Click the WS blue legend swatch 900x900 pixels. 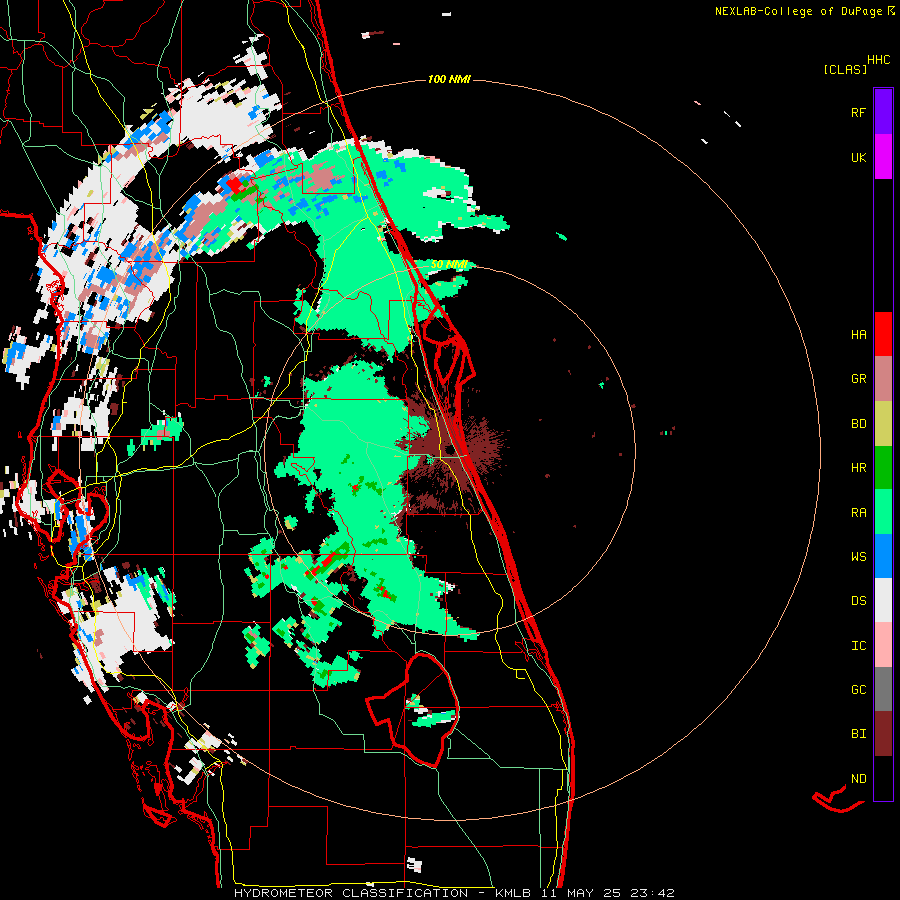point(883,556)
